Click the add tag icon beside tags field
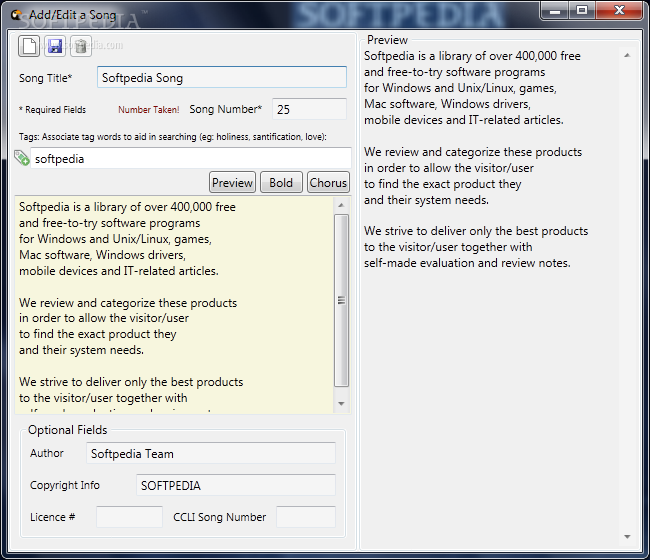 [x=22, y=158]
